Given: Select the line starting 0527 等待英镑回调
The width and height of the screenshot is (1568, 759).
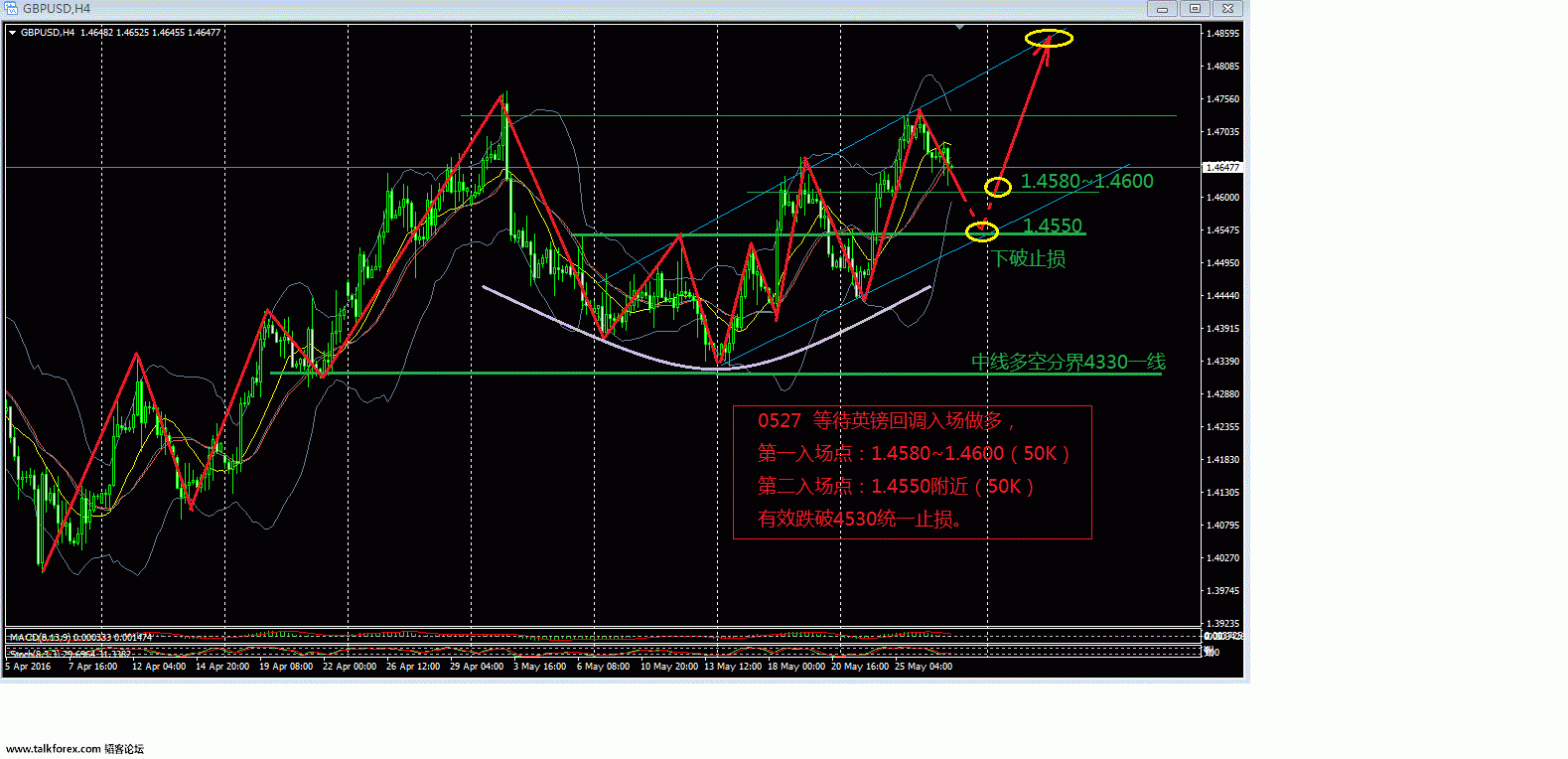Looking at the screenshot, I should pyautogui.click(x=887, y=421).
